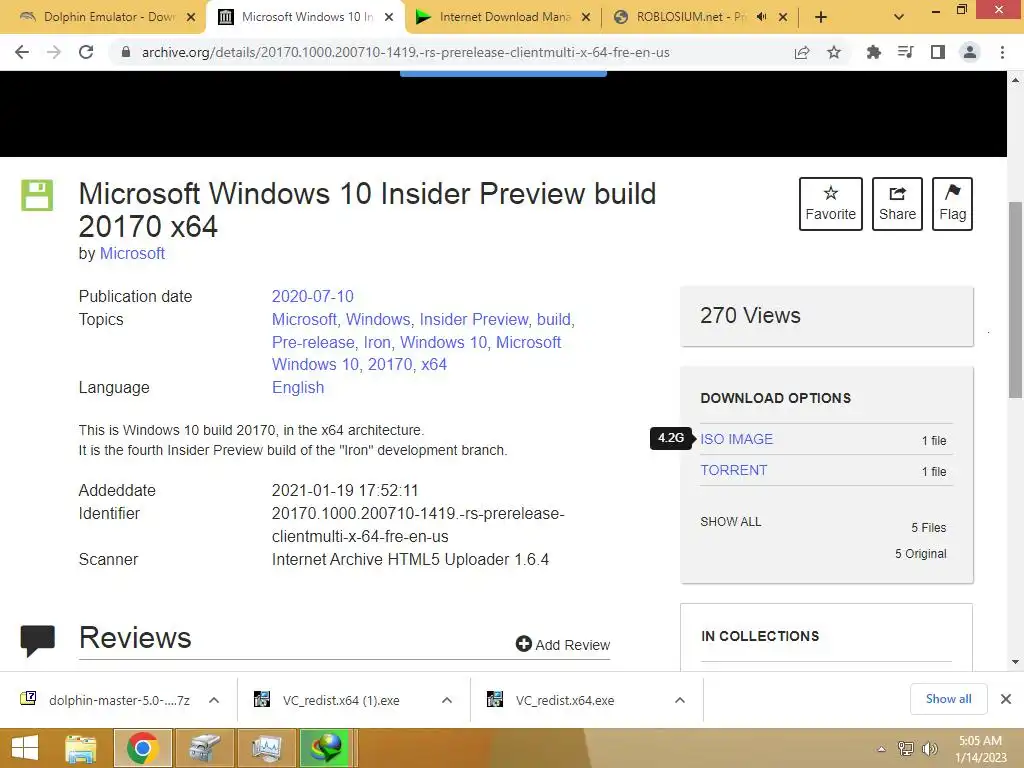1024x768 pixels.
Task: Click the Reviews speech bubble icon
Action: [38, 641]
